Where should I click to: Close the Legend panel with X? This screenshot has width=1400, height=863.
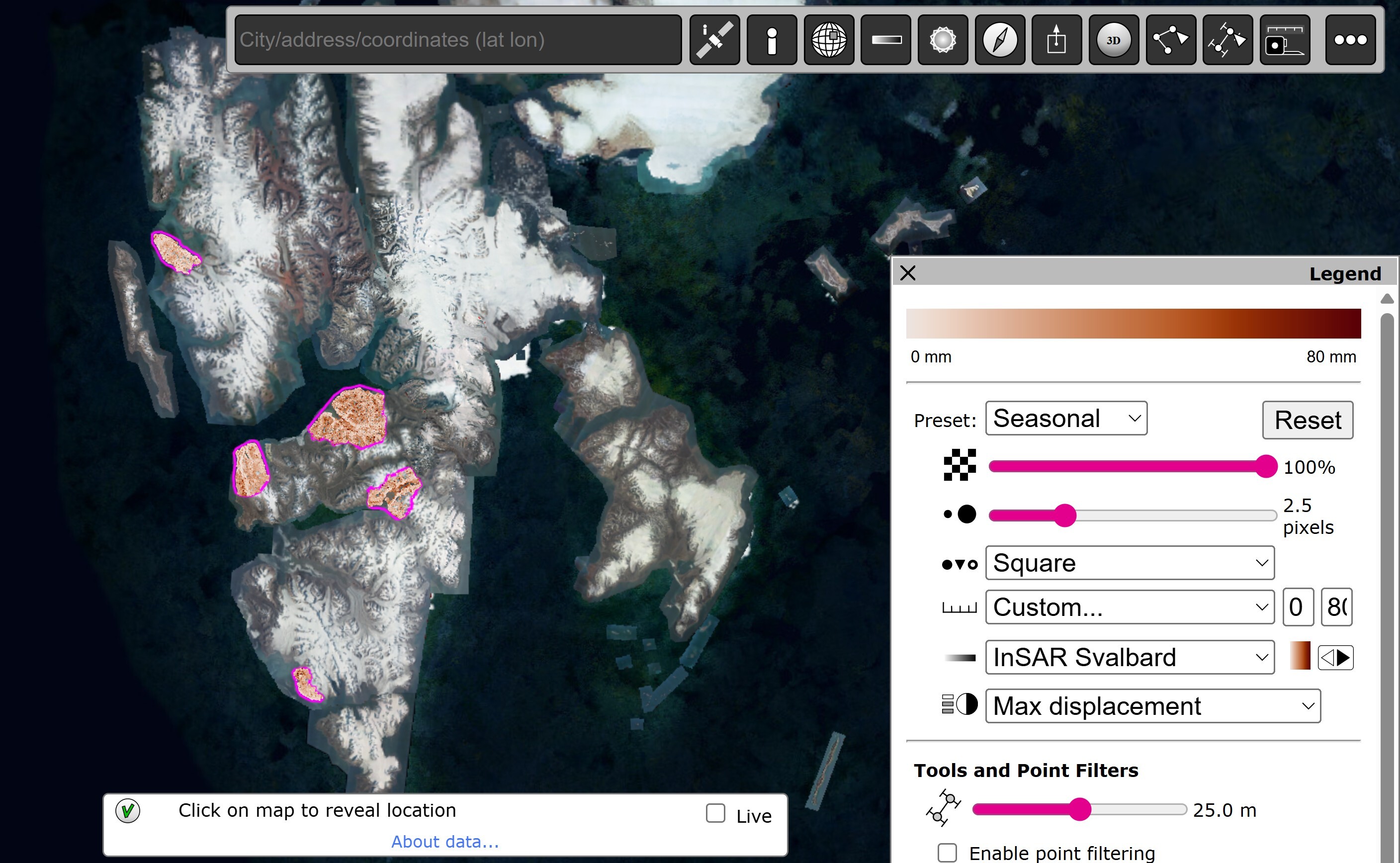click(907, 273)
